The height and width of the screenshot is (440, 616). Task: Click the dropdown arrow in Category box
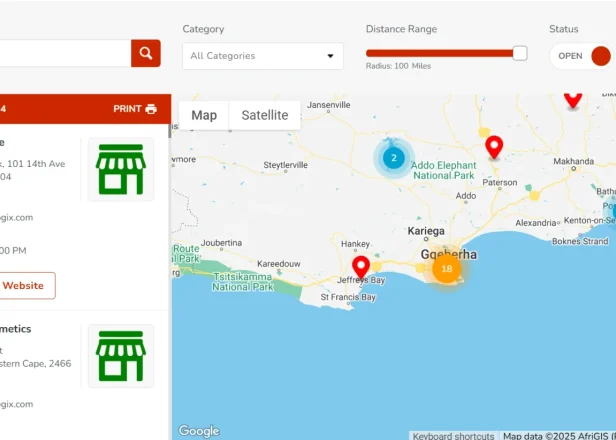[330, 56]
